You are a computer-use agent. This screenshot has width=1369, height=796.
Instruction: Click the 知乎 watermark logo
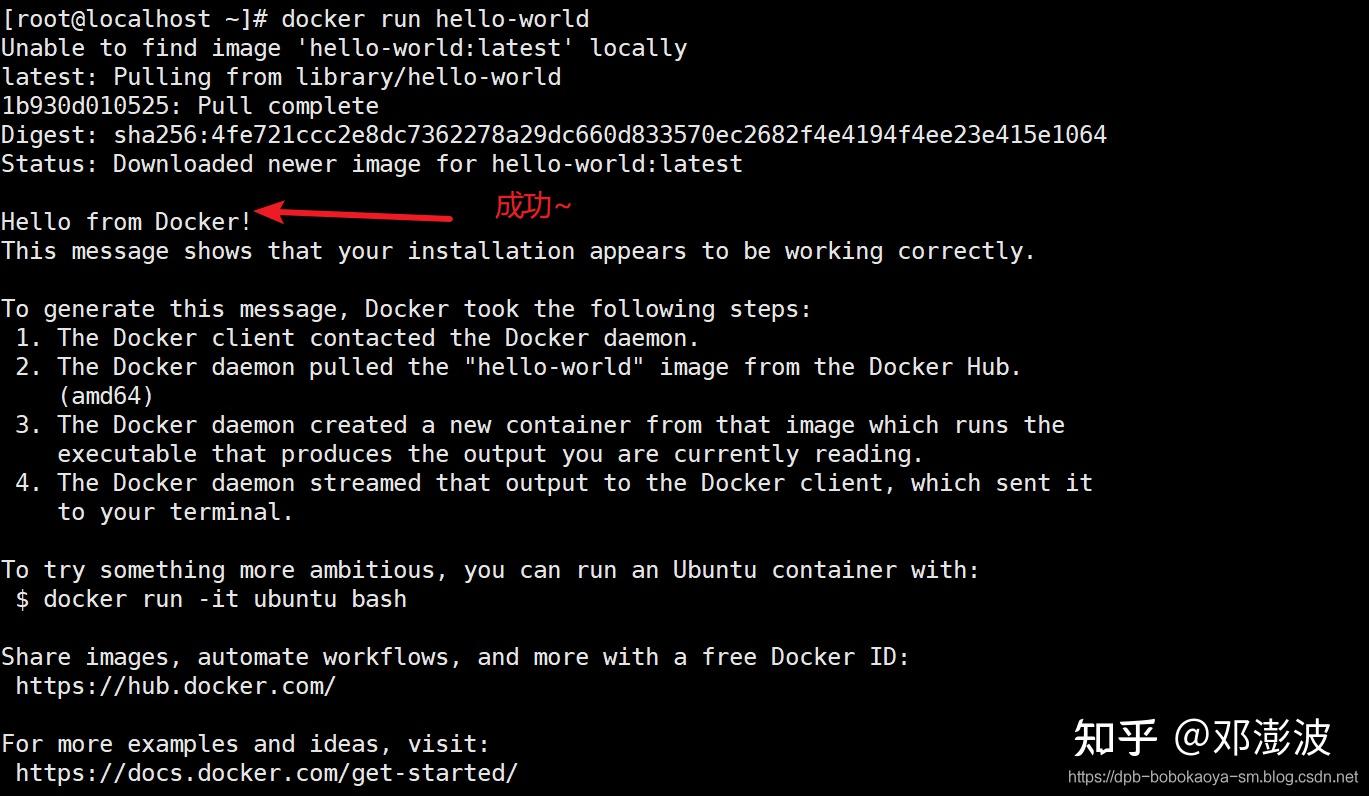(1114, 738)
